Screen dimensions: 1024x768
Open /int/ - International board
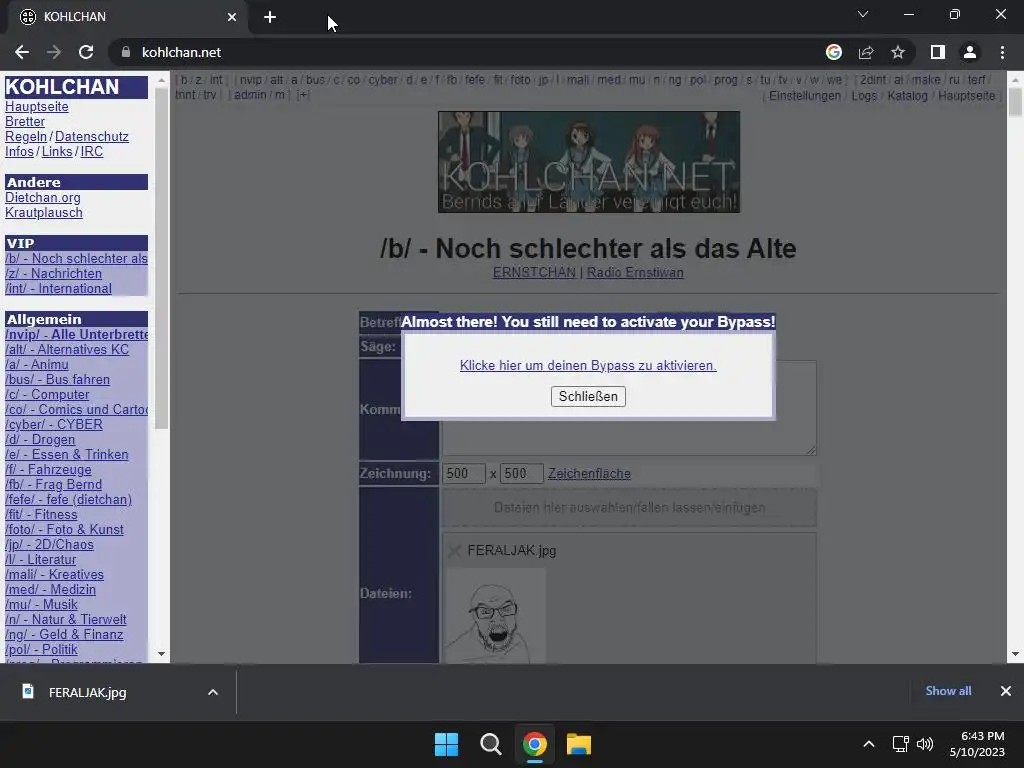pyautogui.click(x=58, y=289)
